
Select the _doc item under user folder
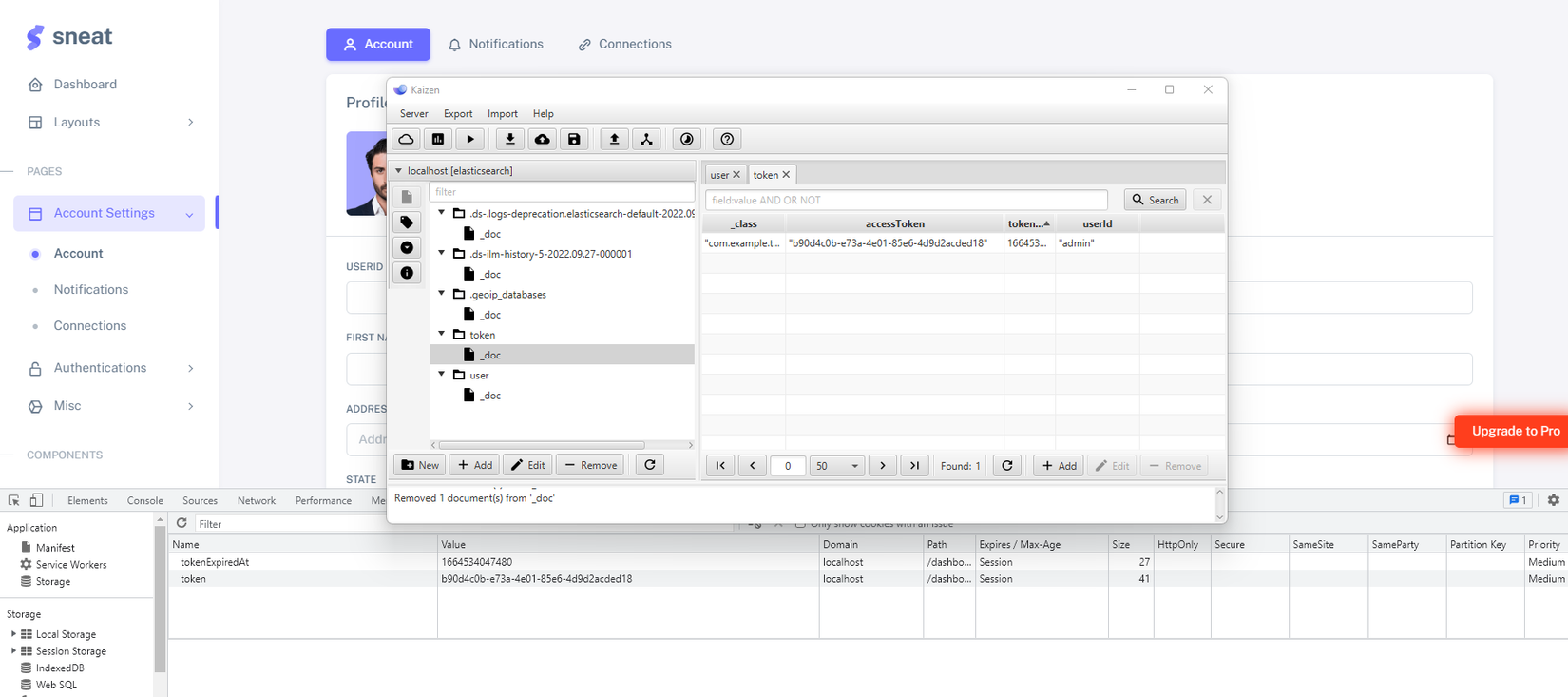point(489,396)
